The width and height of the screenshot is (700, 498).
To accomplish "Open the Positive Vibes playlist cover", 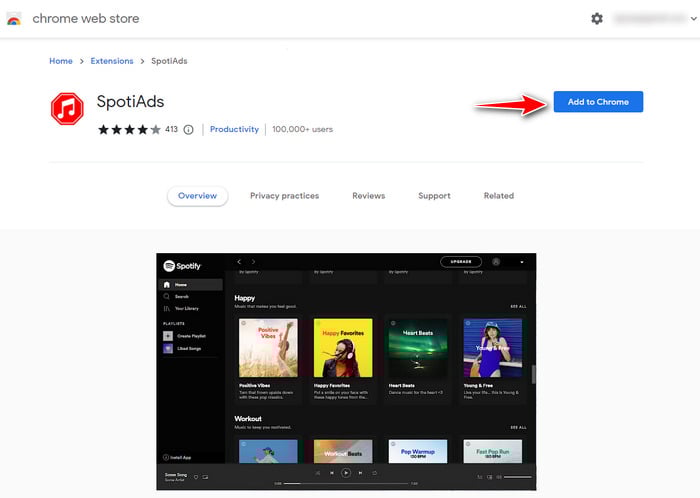I will pos(268,348).
